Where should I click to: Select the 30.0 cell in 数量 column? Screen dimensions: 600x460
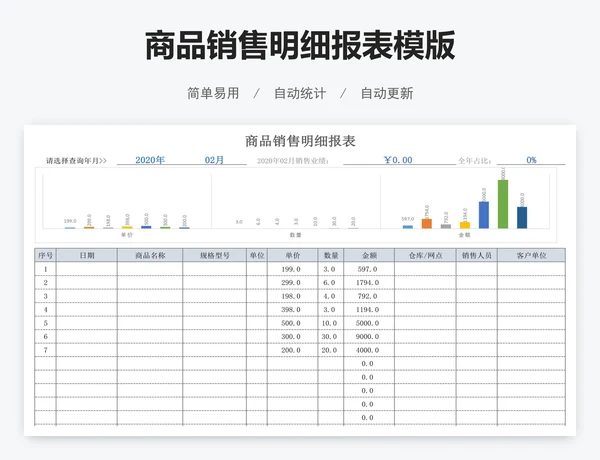(x=331, y=337)
